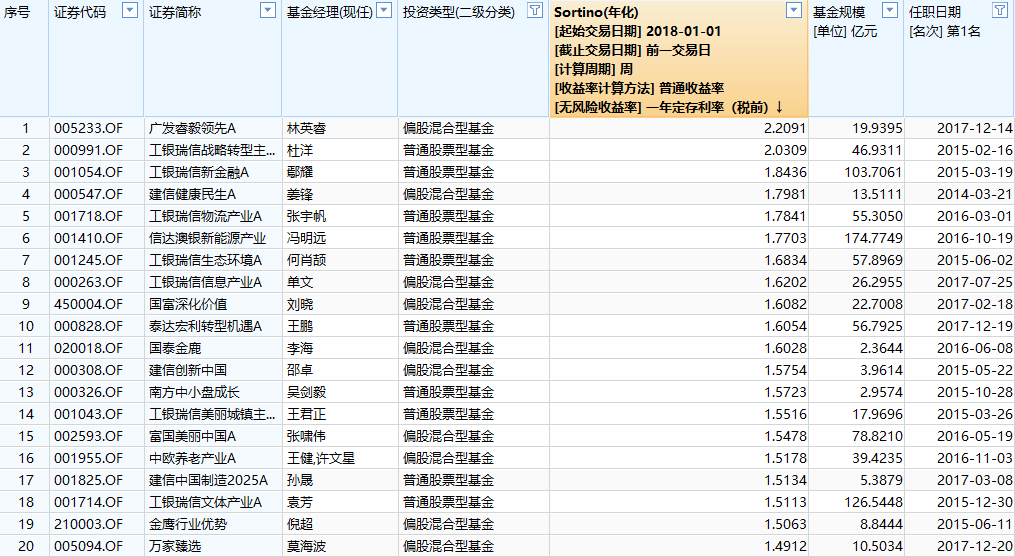The width and height of the screenshot is (1015, 557).
Task: Click fund name 万家臻选
Action: tap(175, 547)
